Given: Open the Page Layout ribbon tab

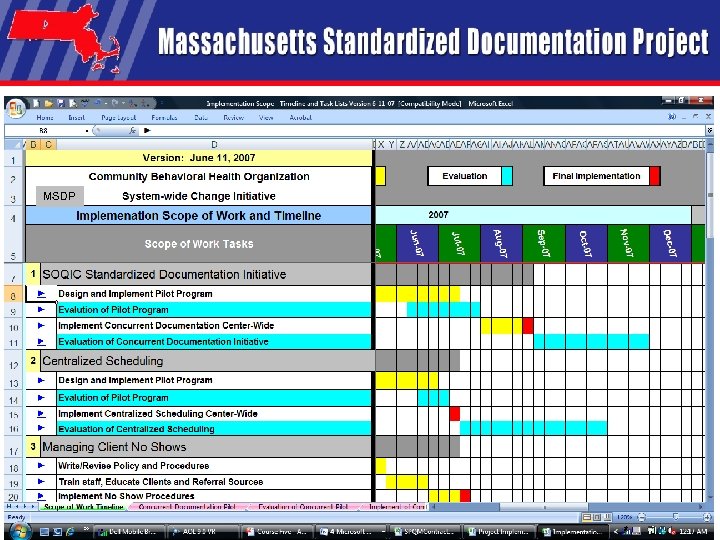Looking at the screenshot, I should 118,118.
